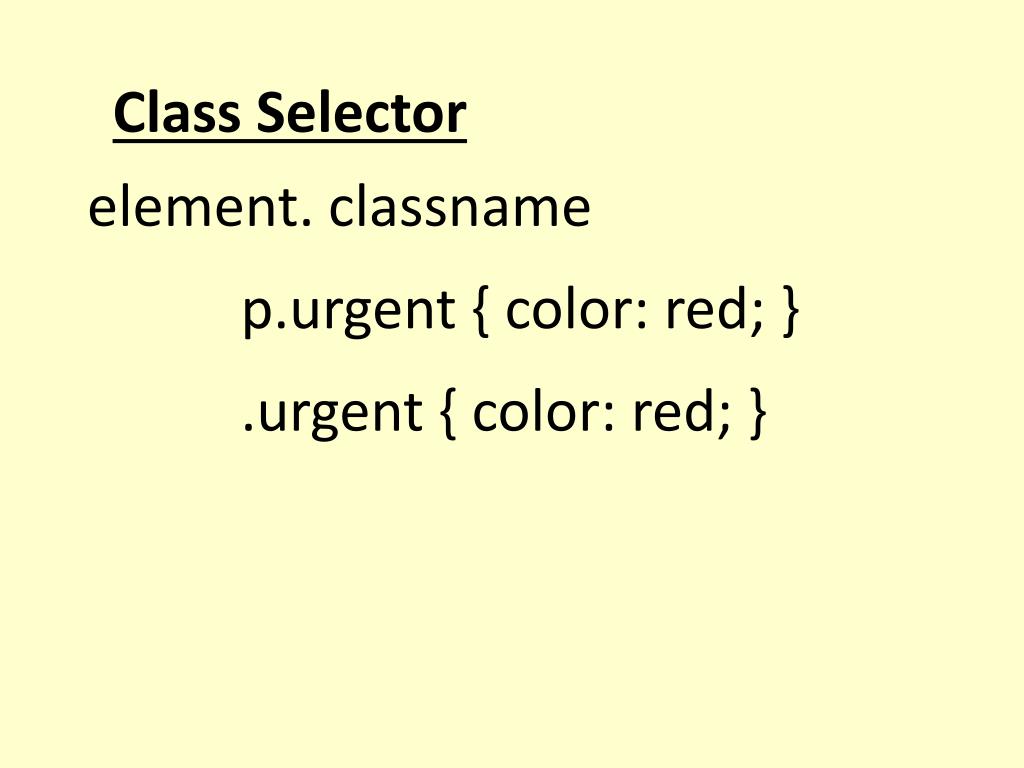Screen dimensions: 1024x768
Task: Click the "Class Selector" heading
Action: point(290,113)
